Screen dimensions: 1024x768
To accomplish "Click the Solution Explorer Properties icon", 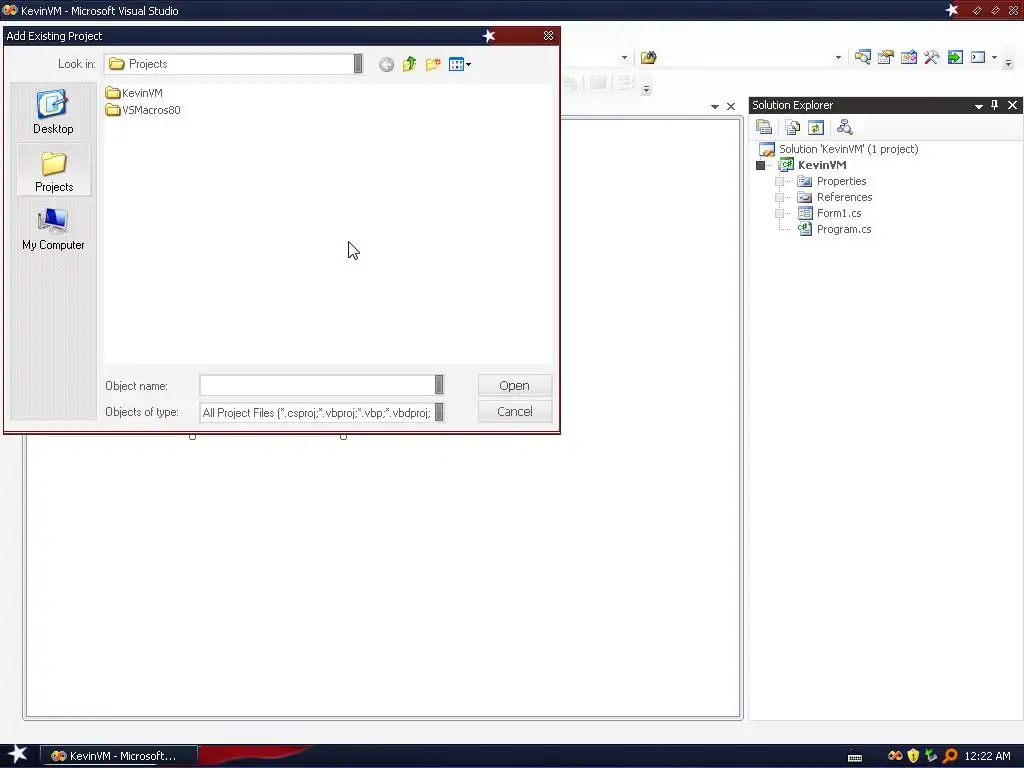I will point(764,127).
